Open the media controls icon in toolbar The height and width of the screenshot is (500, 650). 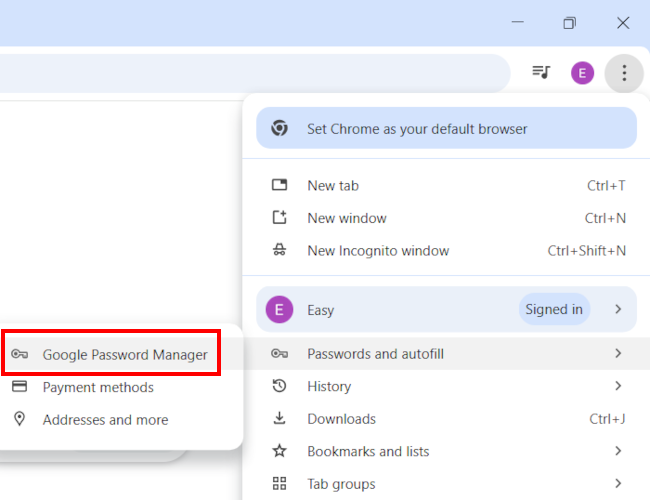pyautogui.click(x=541, y=72)
